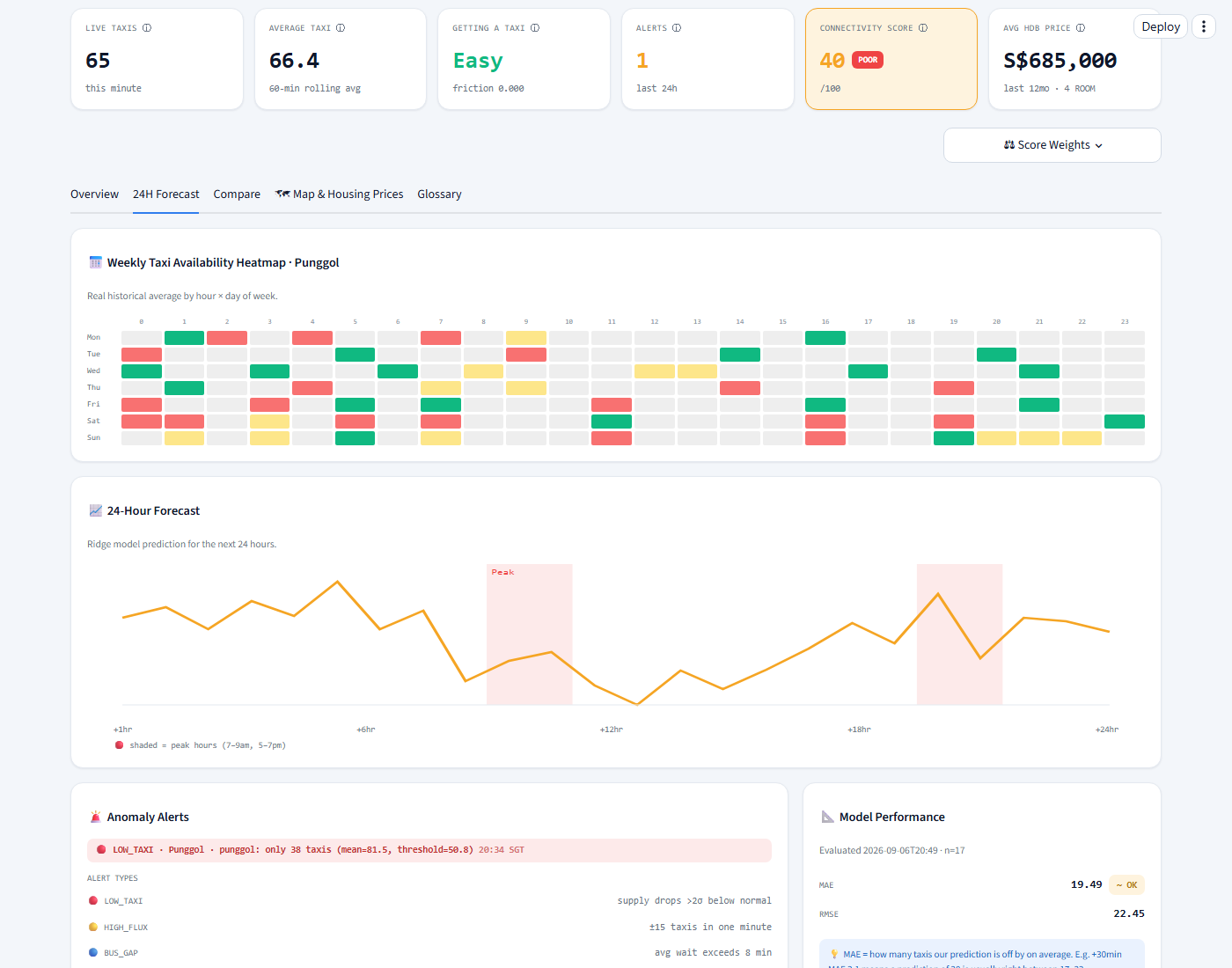Click the light bulb MAE tip icon
The height and width of the screenshot is (968, 1232).
click(834, 954)
